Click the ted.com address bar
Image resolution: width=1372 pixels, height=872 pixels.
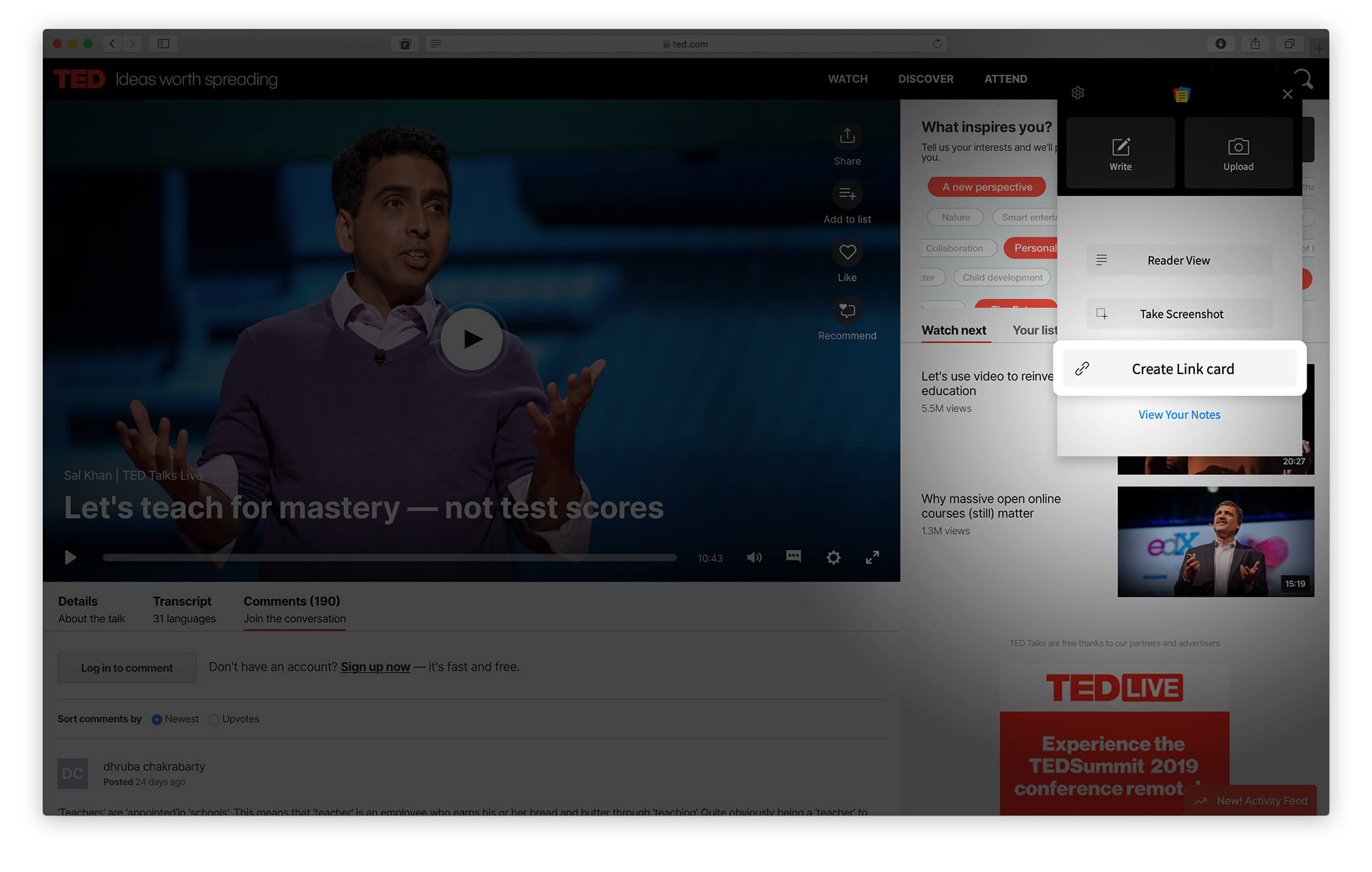pos(685,44)
